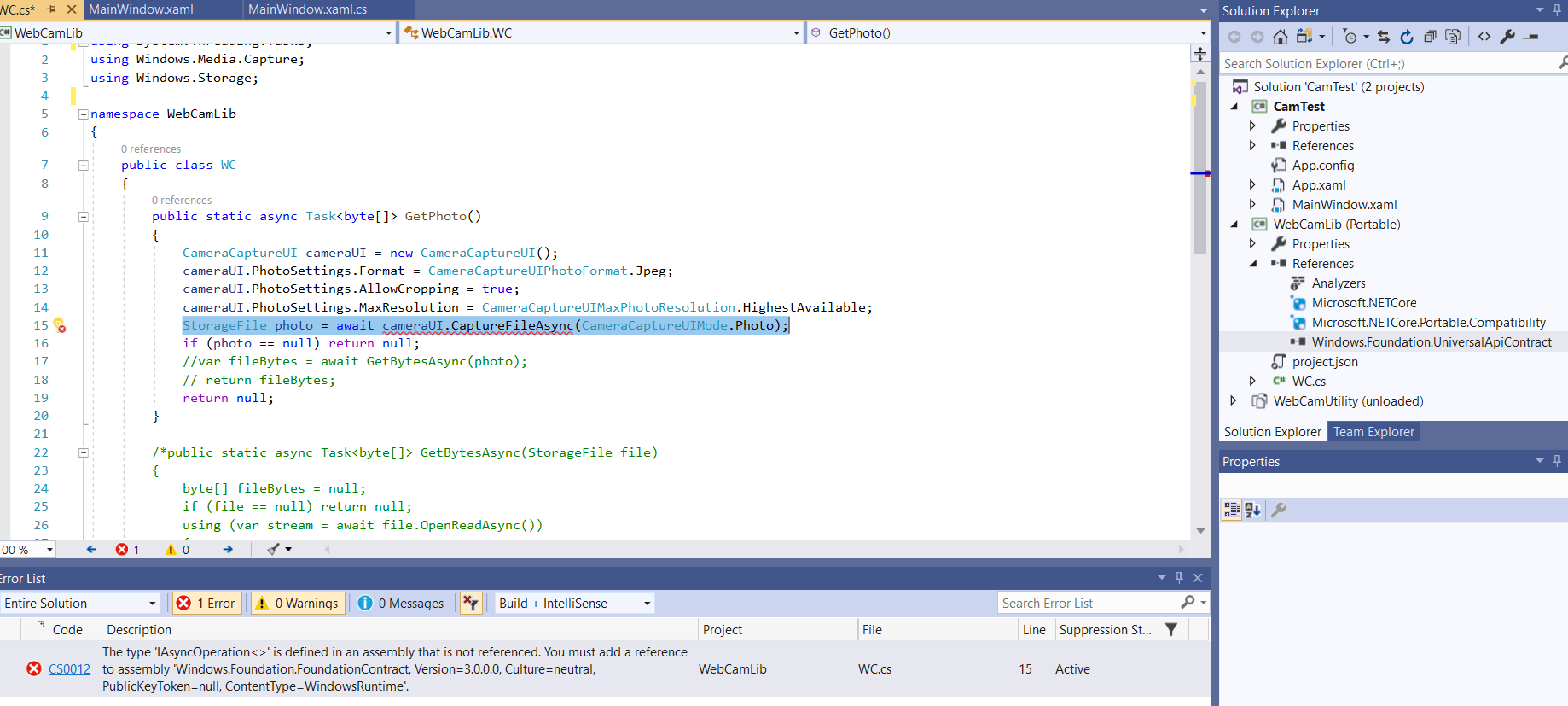
Task: Switch to the Team Explorer tab
Action: point(1373,432)
